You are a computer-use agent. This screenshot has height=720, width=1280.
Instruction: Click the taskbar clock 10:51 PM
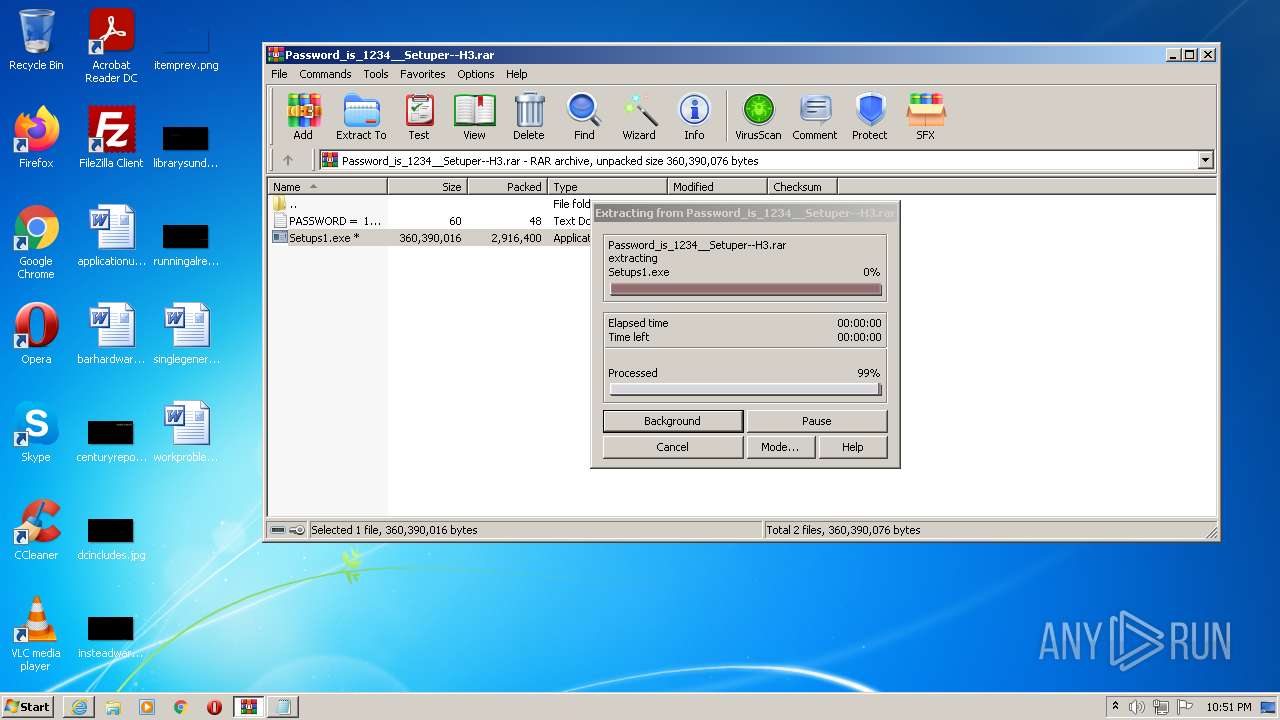click(x=1228, y=707)
